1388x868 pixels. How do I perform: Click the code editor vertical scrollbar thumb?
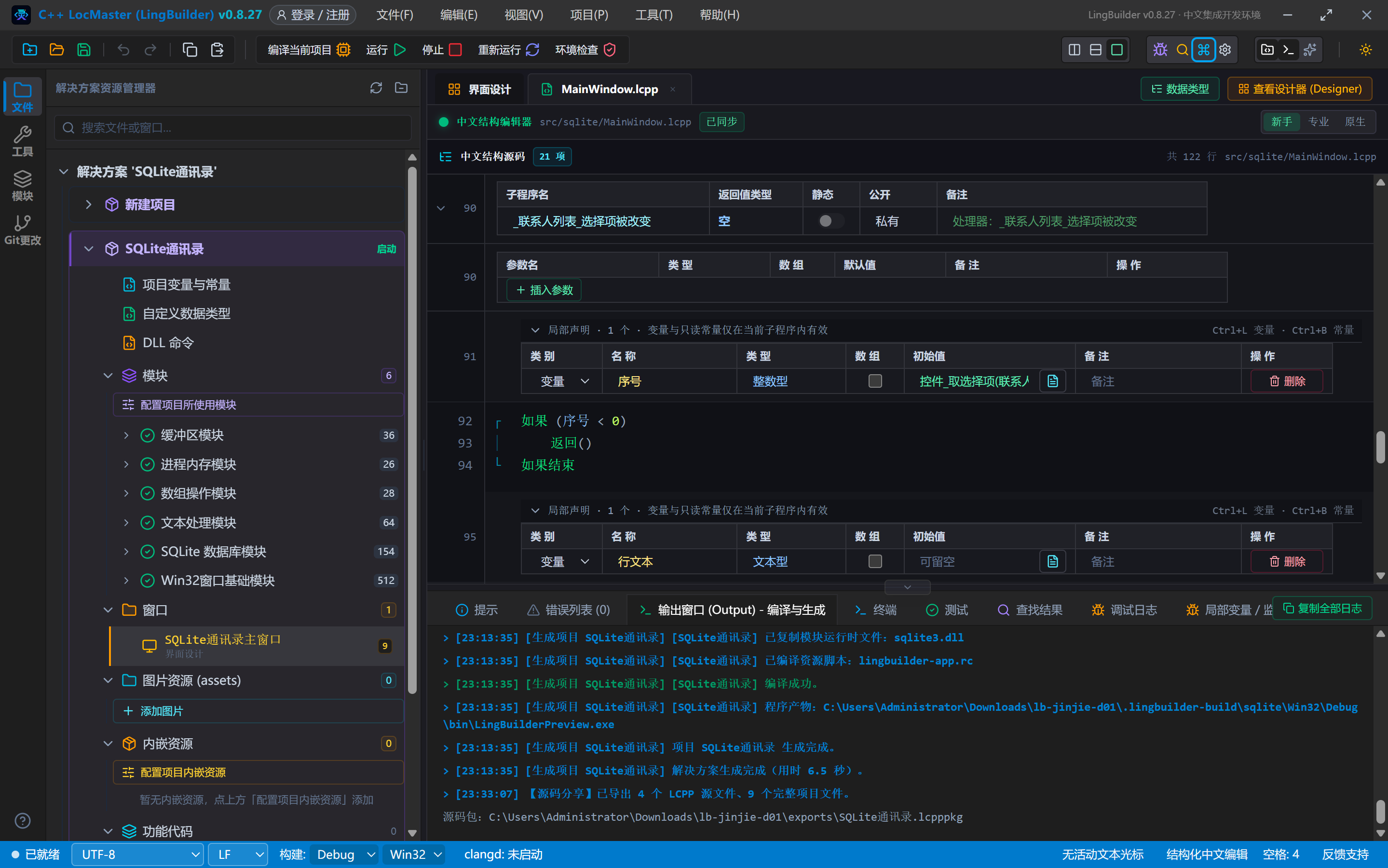pos(1380,447)
